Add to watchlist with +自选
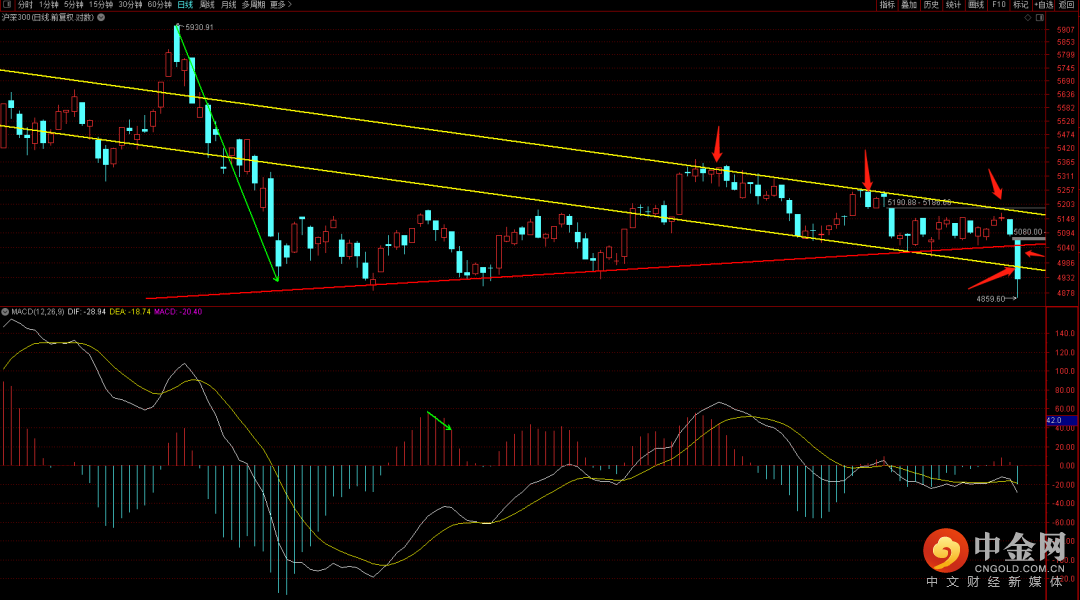The height and width of the screenshot is (600, 1080). pyautogui.click(x=1043, y=4)
